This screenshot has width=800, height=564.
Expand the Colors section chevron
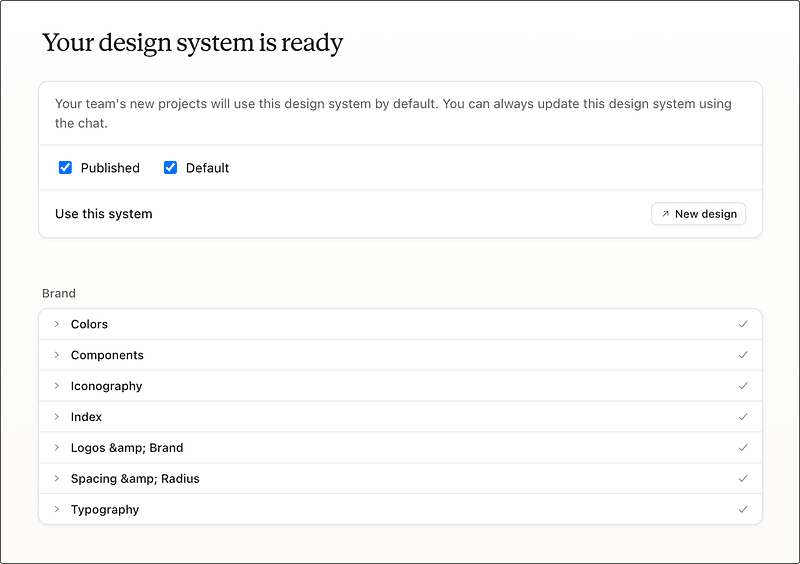click(x=57, y=324)
